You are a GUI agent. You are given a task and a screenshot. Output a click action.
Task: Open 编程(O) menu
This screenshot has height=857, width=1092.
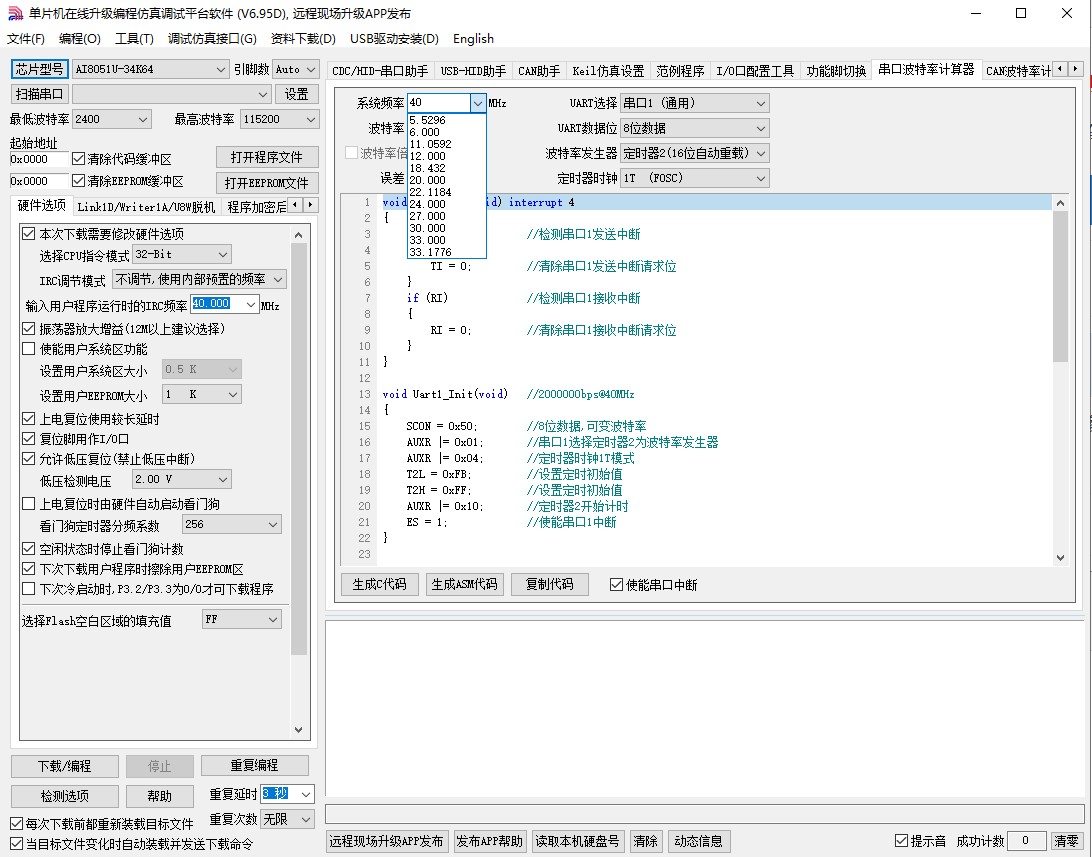click(x=79, y=39)
